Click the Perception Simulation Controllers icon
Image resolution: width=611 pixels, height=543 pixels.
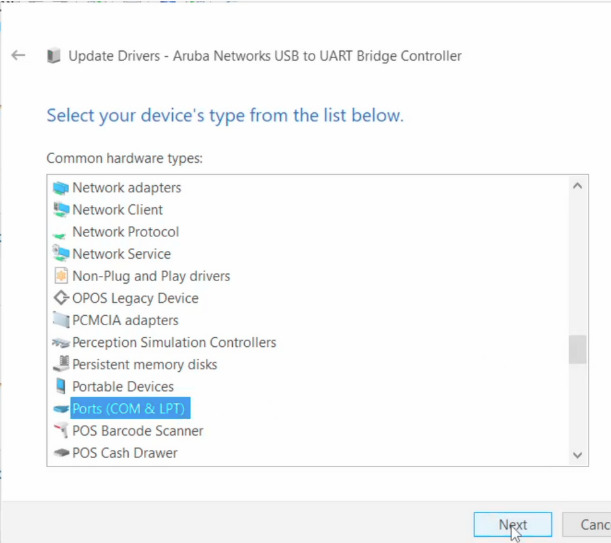click(x=61, y=342)
